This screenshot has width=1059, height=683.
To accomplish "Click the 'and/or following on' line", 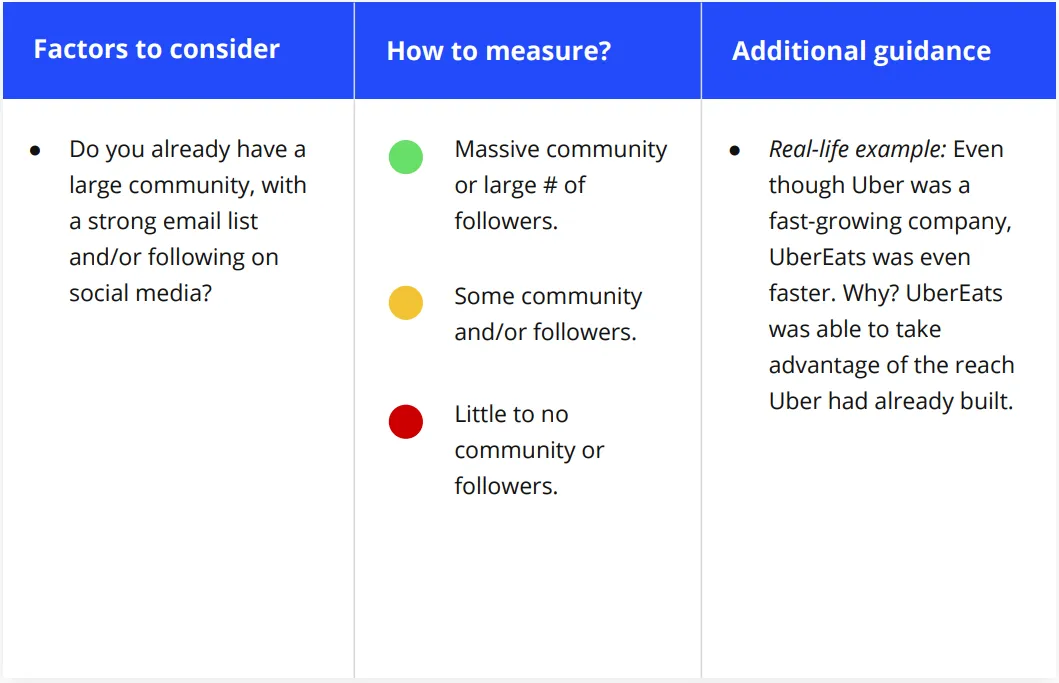I will coord(174,257).
